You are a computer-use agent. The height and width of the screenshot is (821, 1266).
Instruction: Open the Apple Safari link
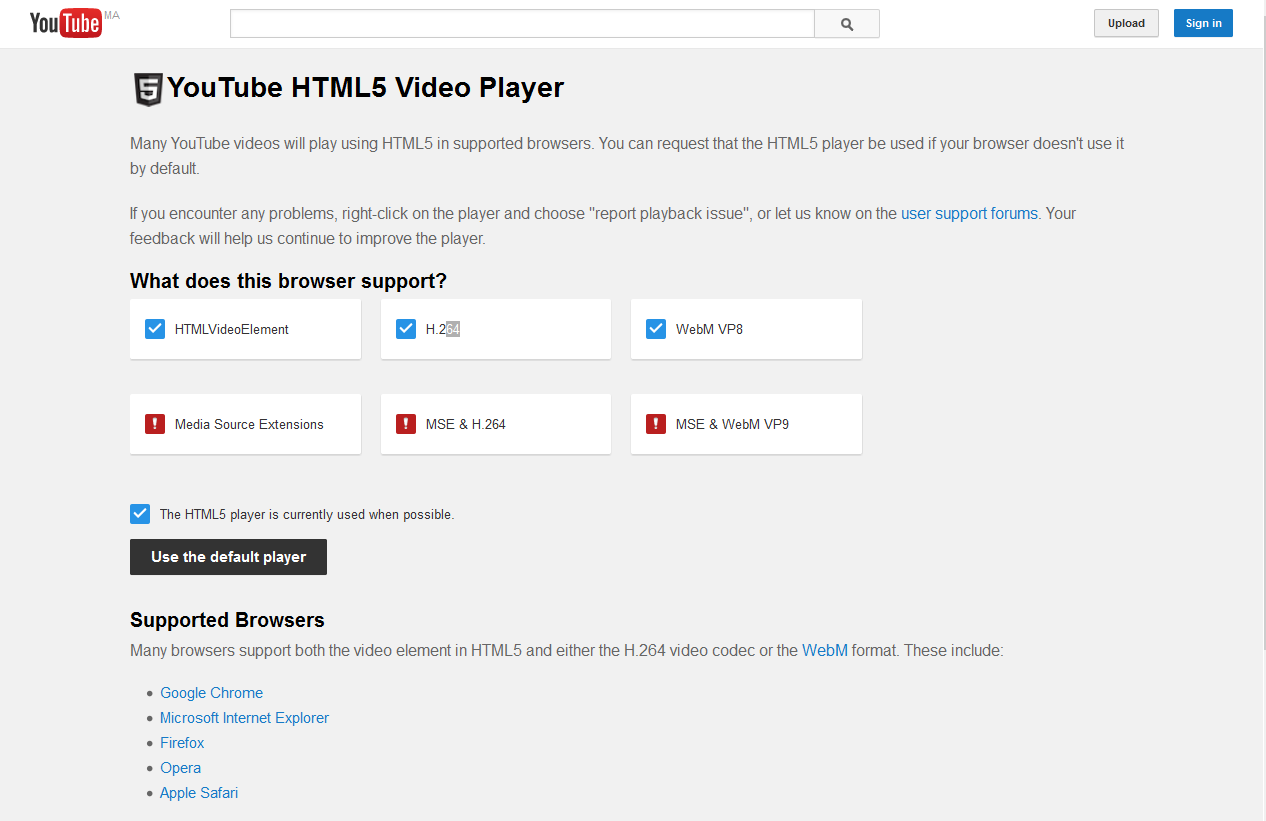[199, 793]
